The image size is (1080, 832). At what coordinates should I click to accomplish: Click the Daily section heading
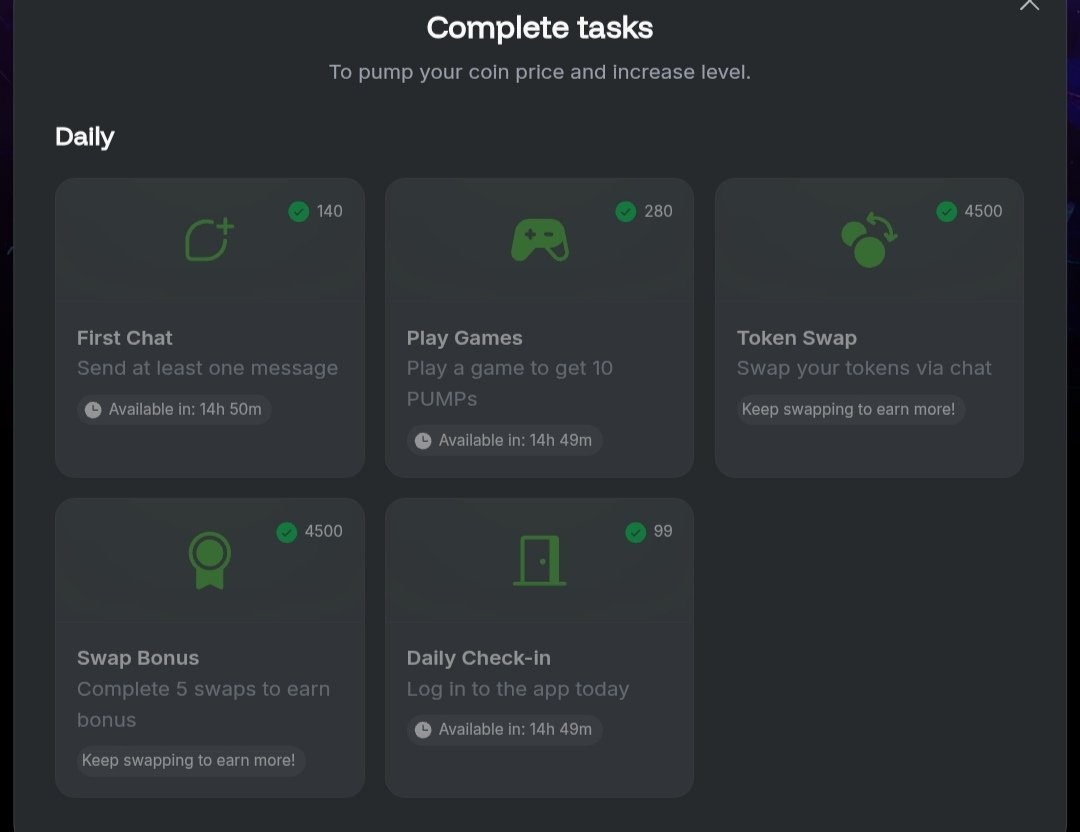click(85, 137)
